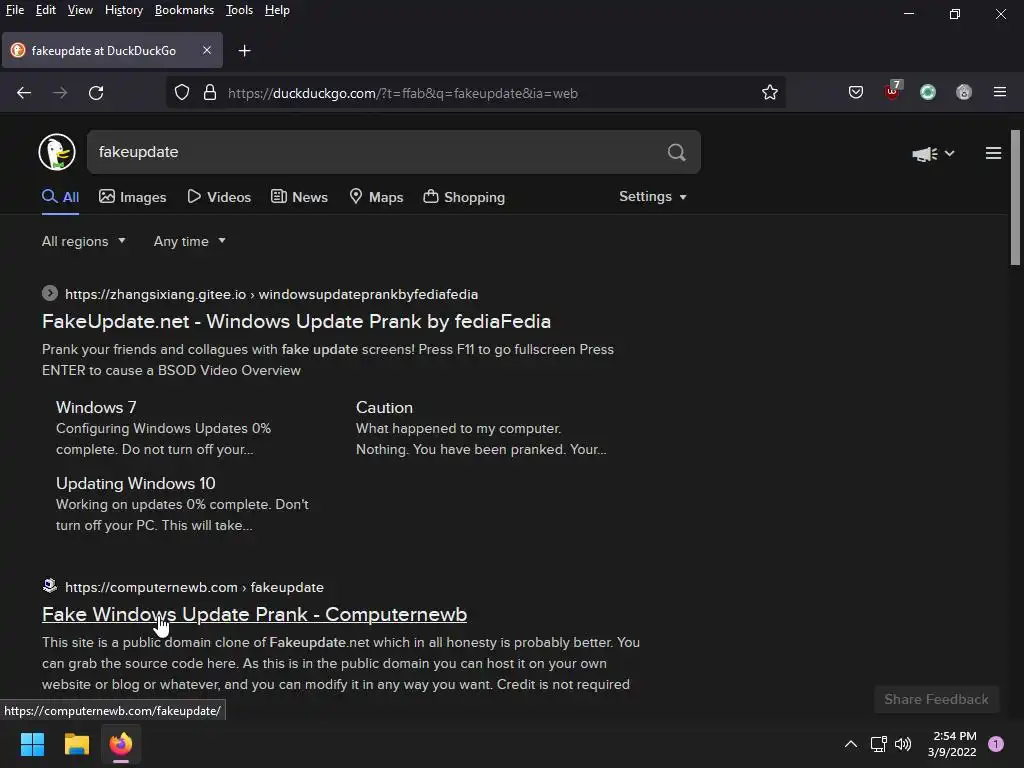Click the DuckDuckGo duck logo
The image size is (1024, 768).
click(57, 152)
